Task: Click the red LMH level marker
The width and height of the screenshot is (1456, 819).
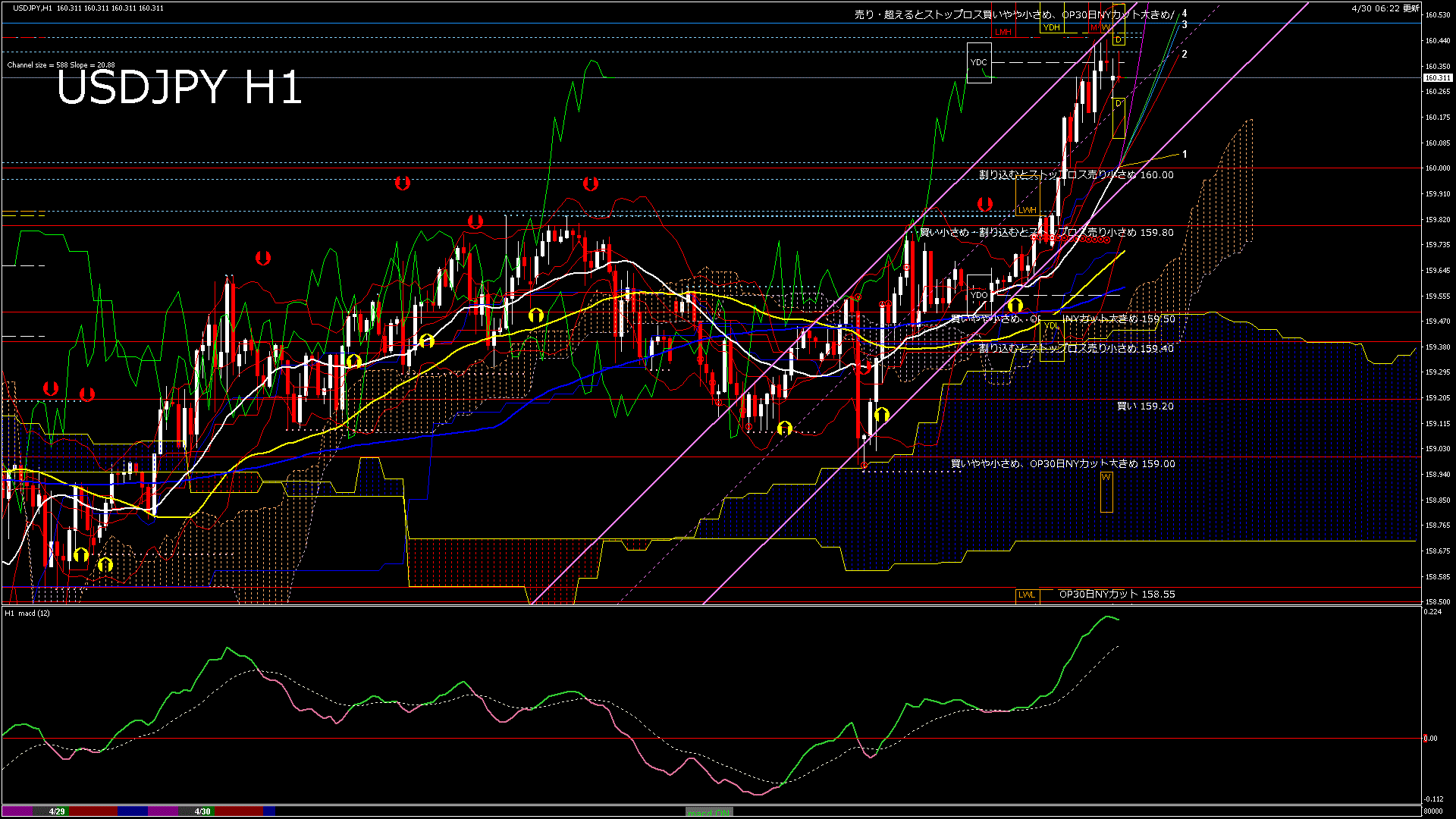Action: point(1003,32)
